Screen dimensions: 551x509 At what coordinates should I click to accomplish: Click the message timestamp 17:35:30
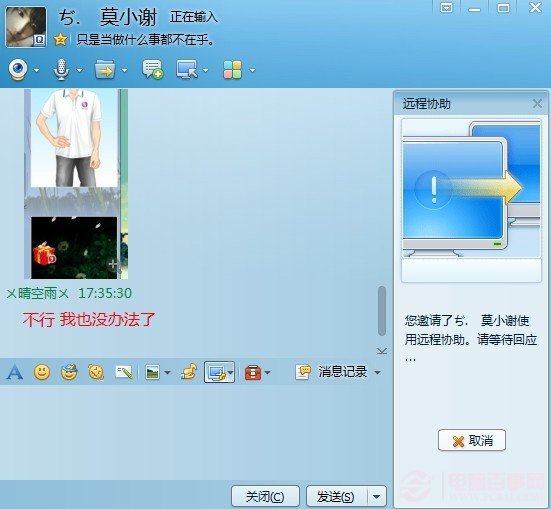pos(105,294)
